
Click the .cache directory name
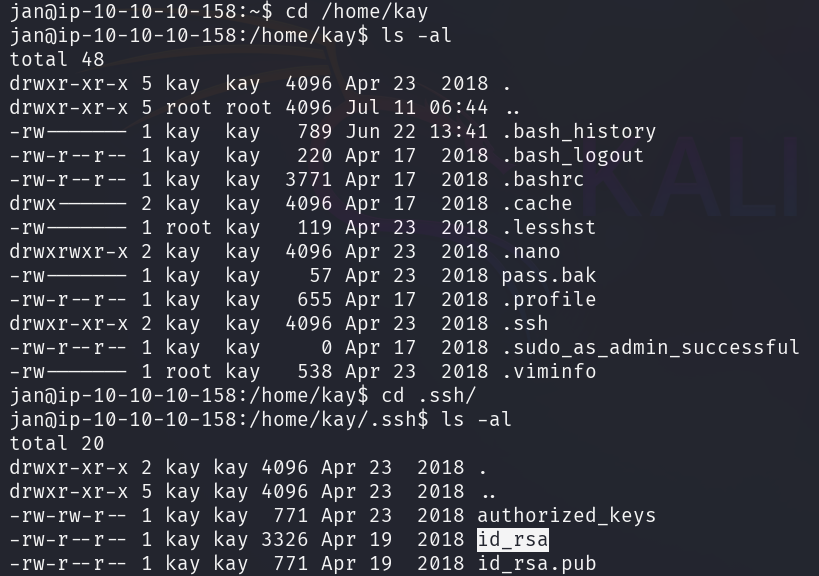point(536,203)
